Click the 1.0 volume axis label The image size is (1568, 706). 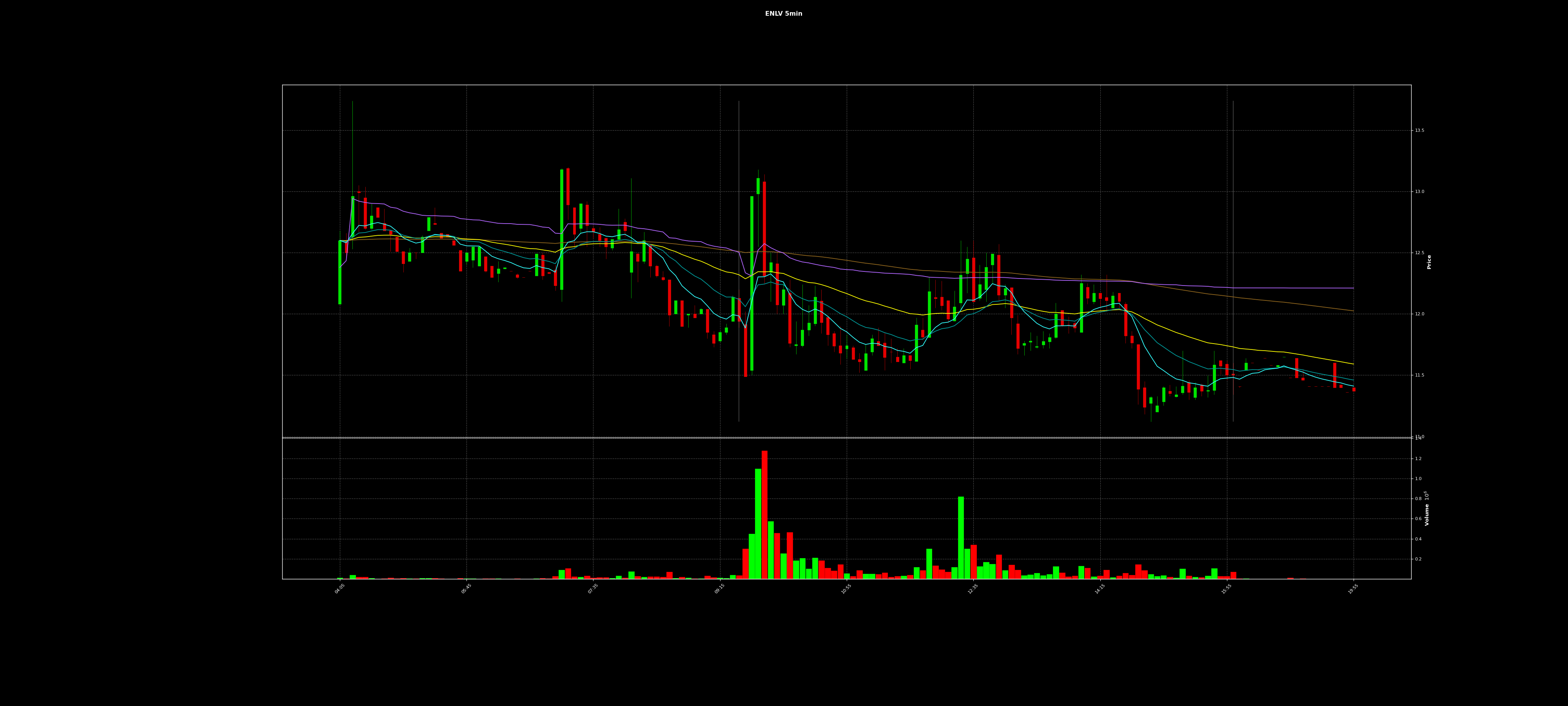[x=1418, y=479]
